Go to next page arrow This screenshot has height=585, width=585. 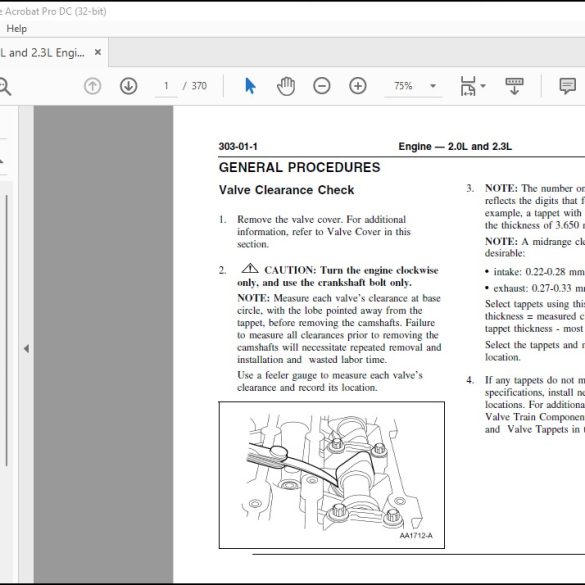pyautogui.click(x=128, y=86)
